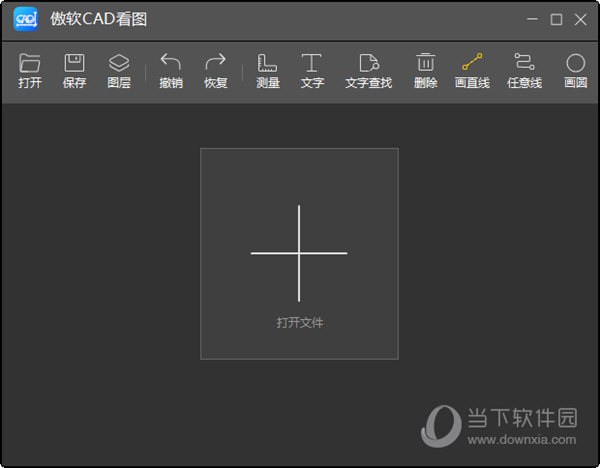Close the 傲软CAD看图 window
The width and height of the screenshot is (600, 468).
[x=580, y=19]
